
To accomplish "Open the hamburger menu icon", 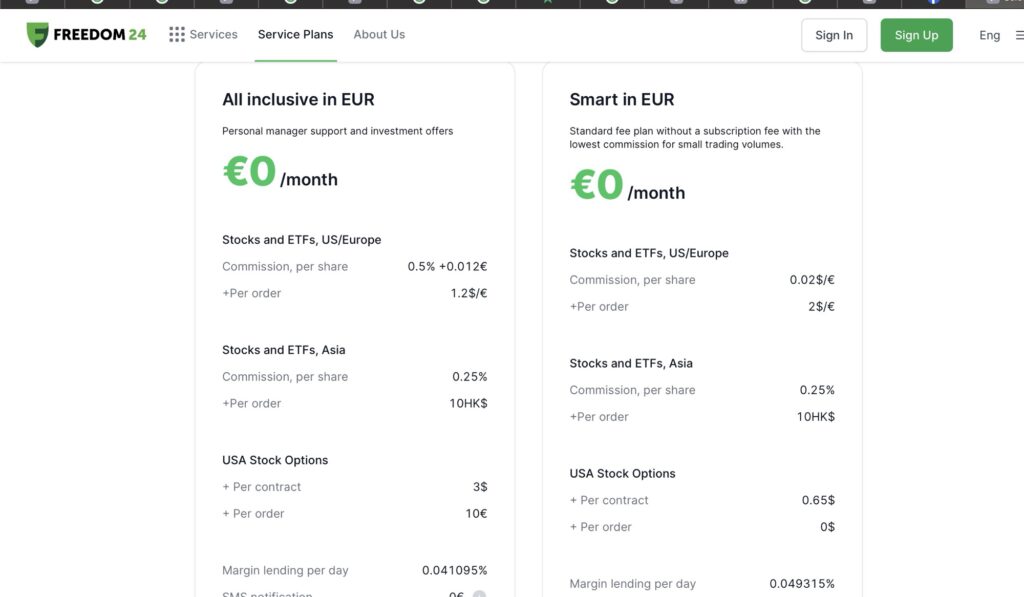I will [1019, 35].
